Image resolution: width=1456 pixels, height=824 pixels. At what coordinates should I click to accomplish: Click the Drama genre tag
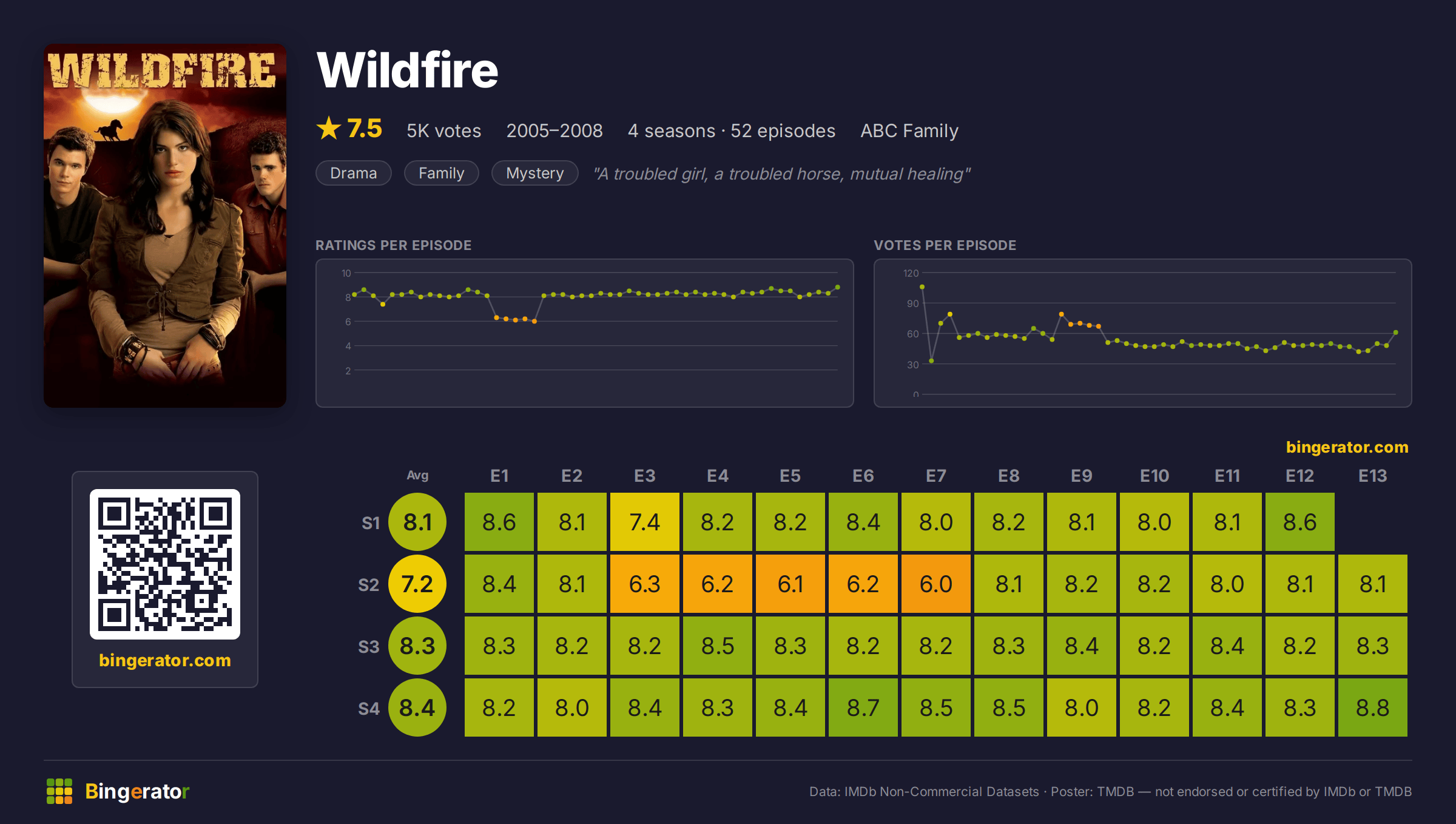tap(354, 174)
